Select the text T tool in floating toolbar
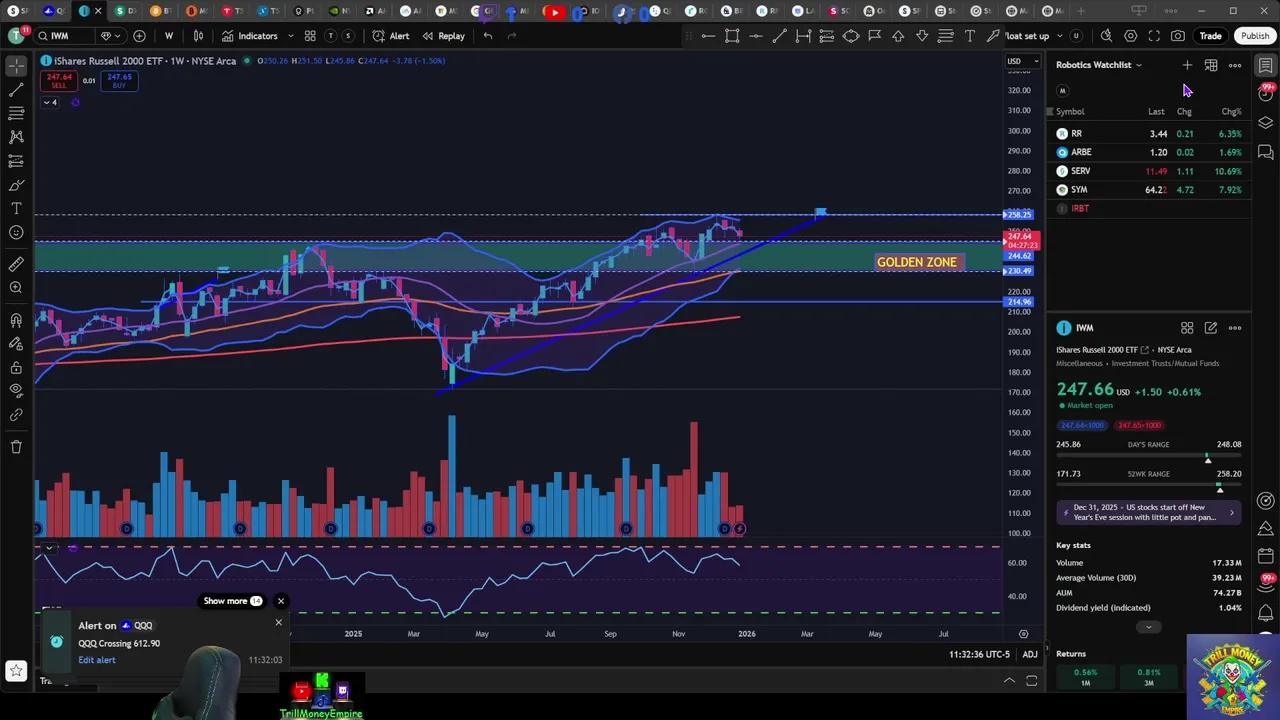The image size is (1280, 720). pos(969,36)
